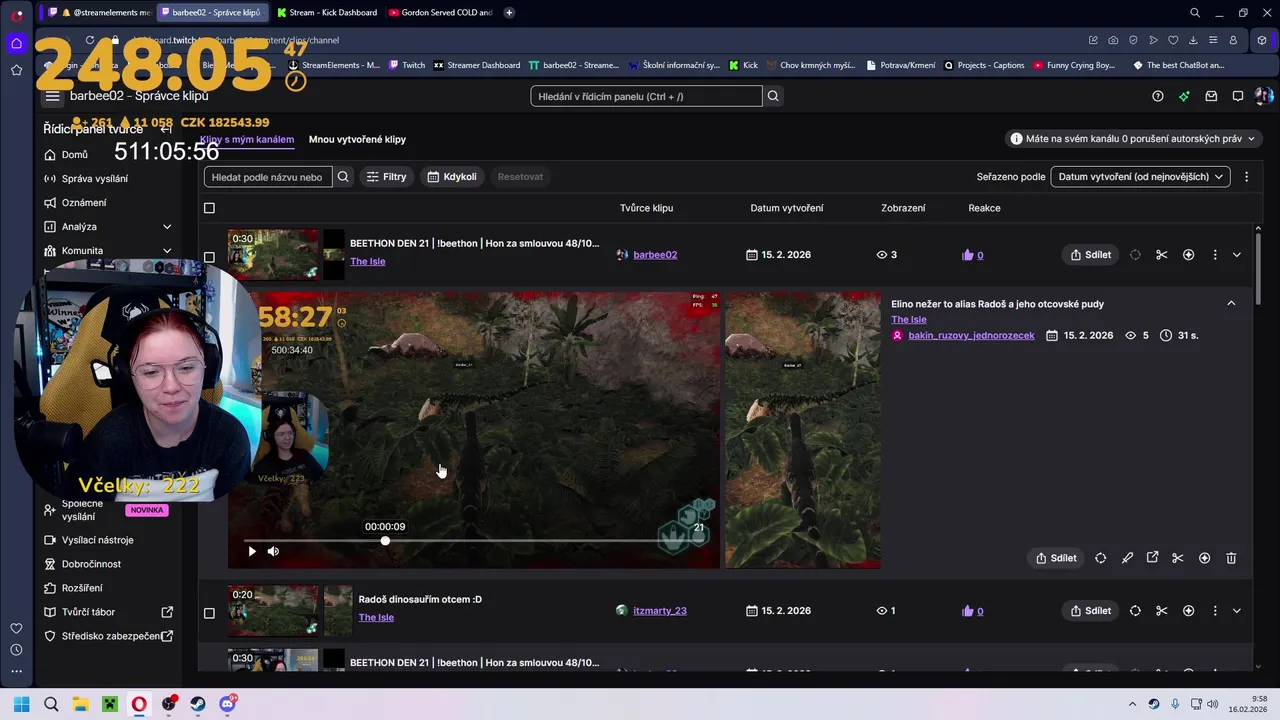Tick checkbox for BEETHON DEN 21 clip

tap(209, 257)
